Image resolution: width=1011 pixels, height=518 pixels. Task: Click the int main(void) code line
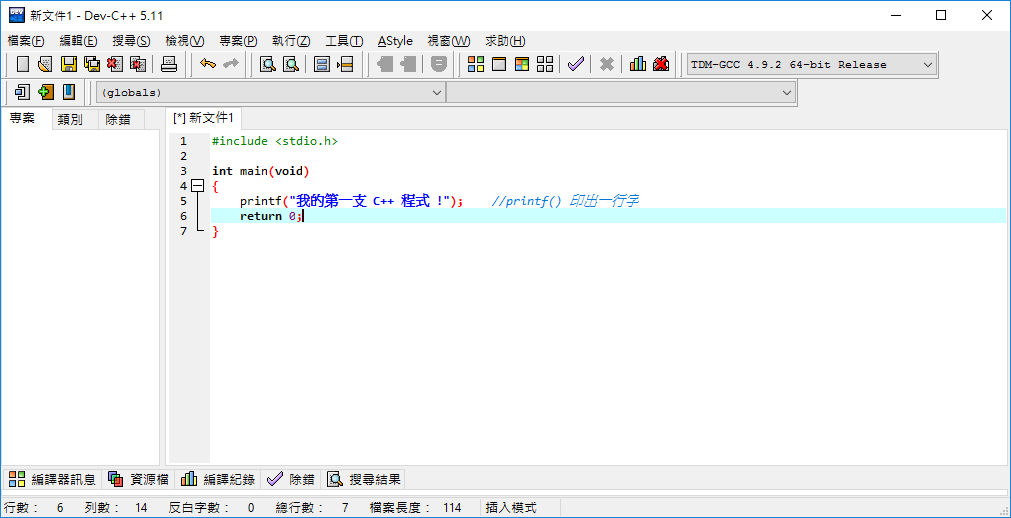pyautogui.click(x=261, y=171)
